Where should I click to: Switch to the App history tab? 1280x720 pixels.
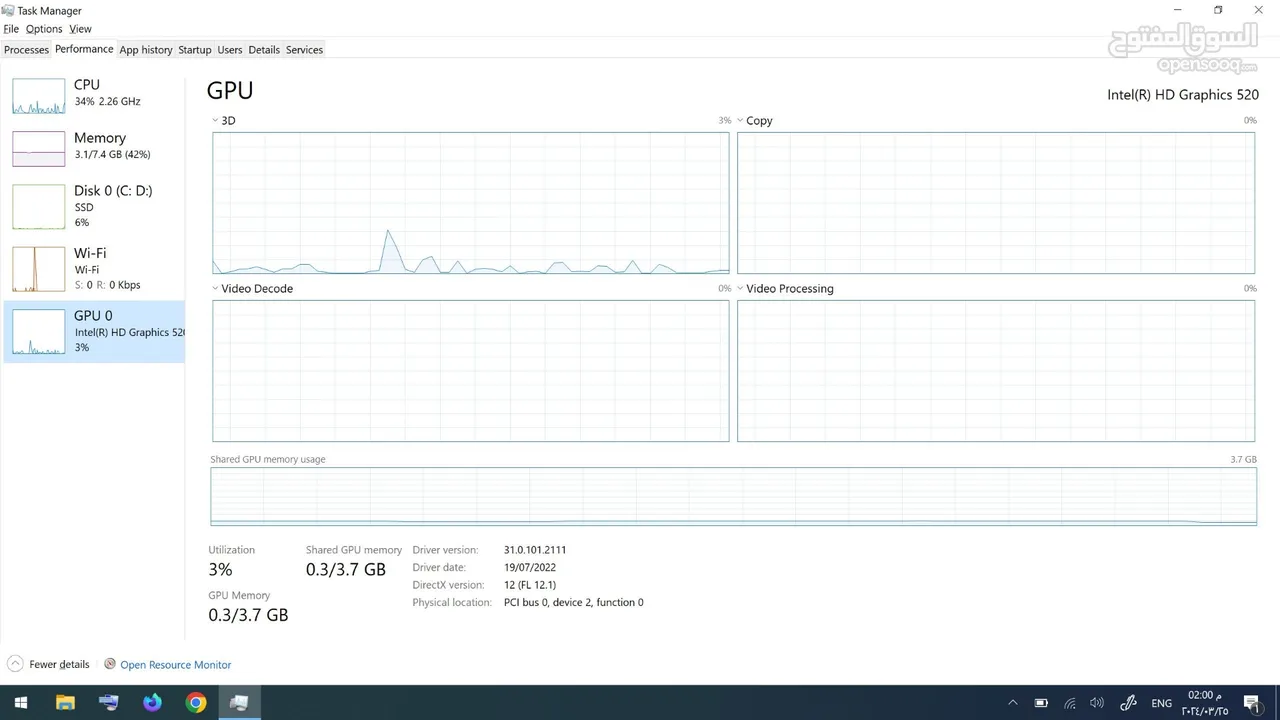point(146,50)
